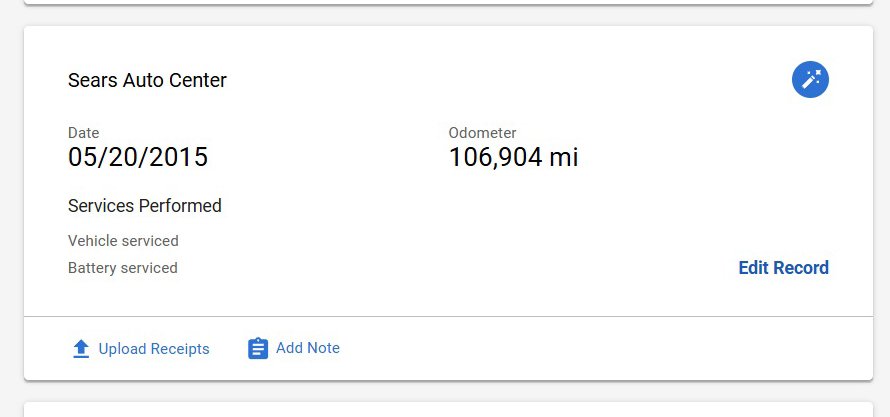
Task: Select the Upload Receipts link text
Action: pyautogui.click(x=154, y=349)
